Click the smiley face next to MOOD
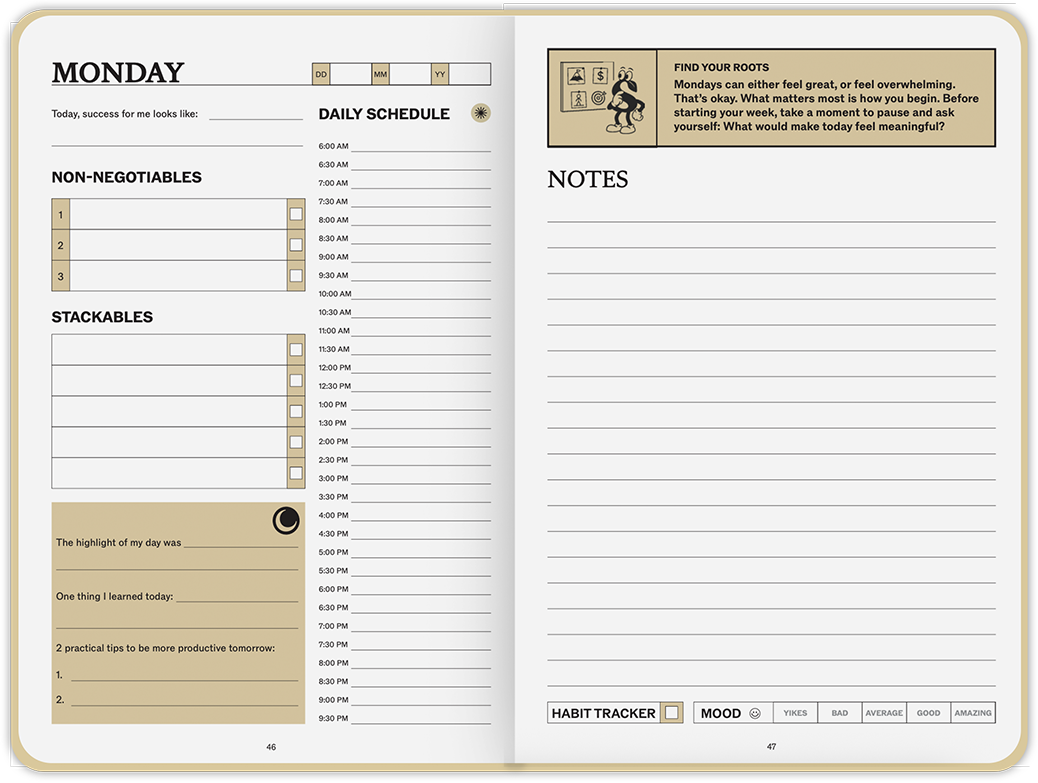The image size is (1038, 783). click(x=755, y=713)
